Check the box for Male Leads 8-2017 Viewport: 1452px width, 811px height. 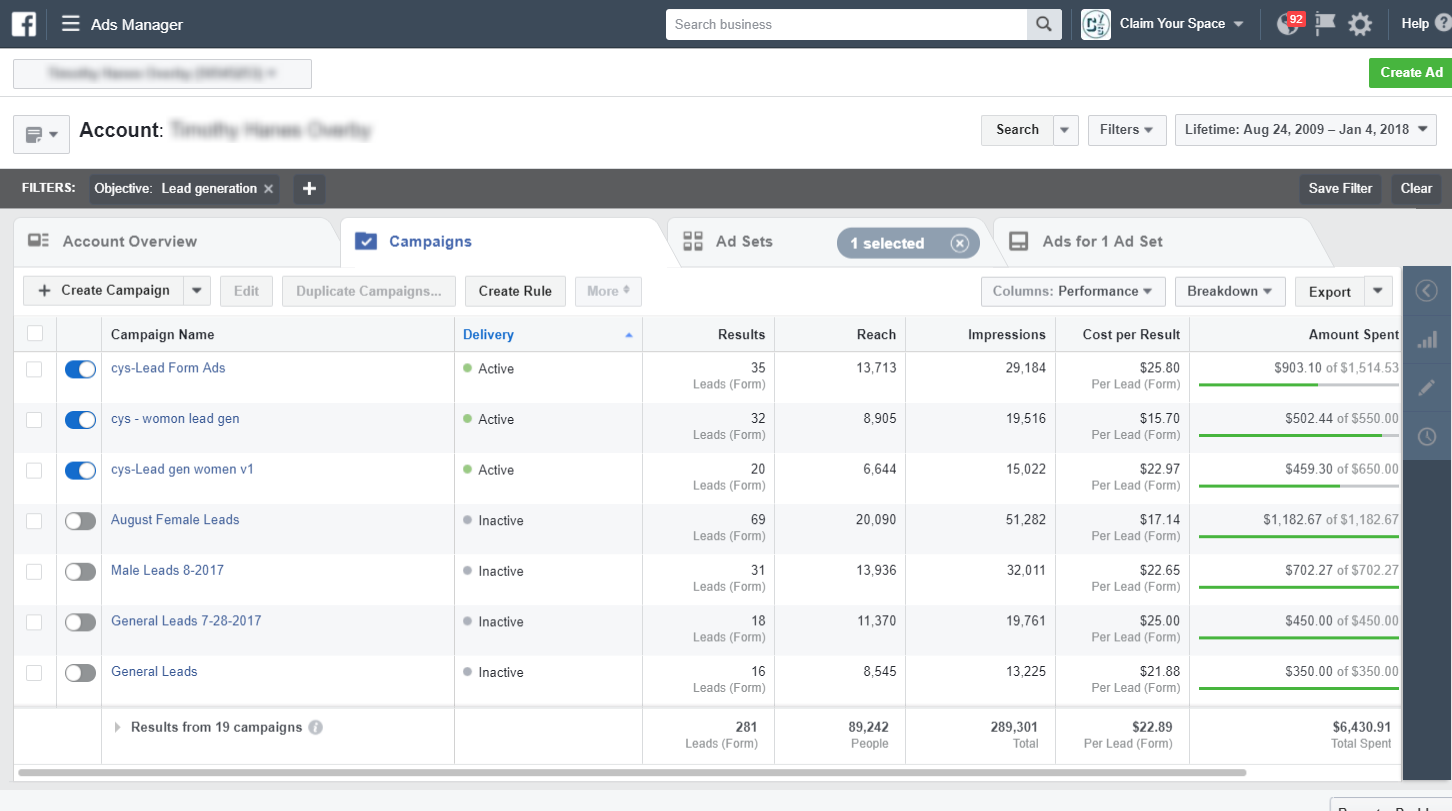coord(34,571)
